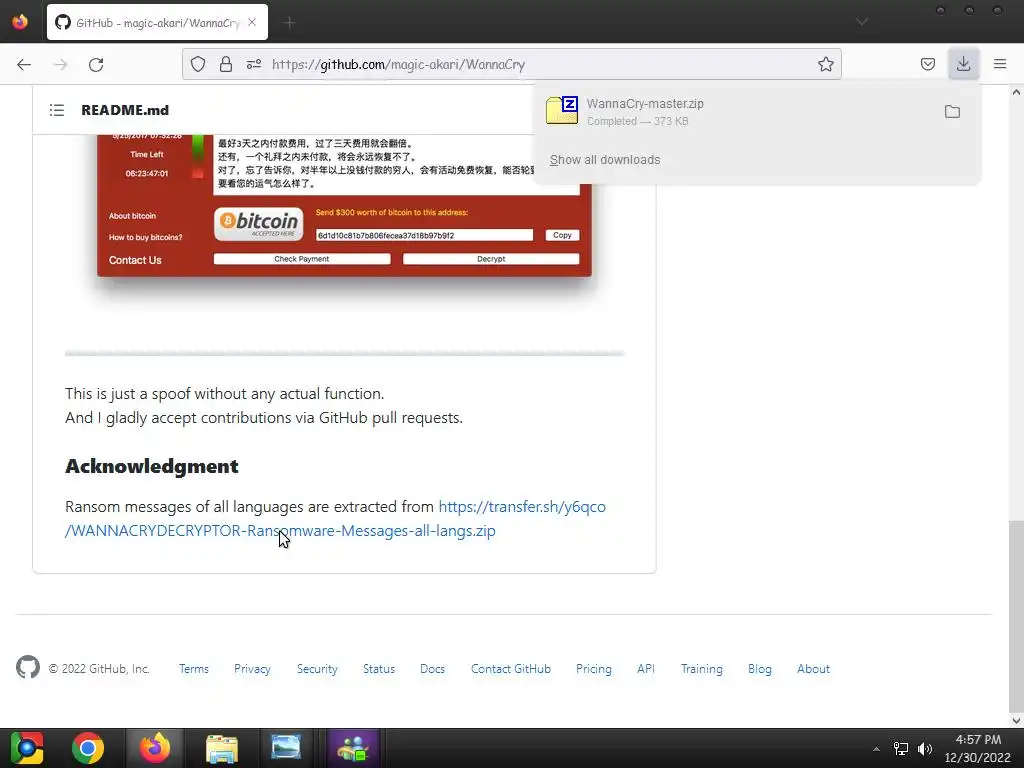The height and width of the screenshot is (768, 1024).
Task: Open file manager from taskbar
Action: [222, 748]
